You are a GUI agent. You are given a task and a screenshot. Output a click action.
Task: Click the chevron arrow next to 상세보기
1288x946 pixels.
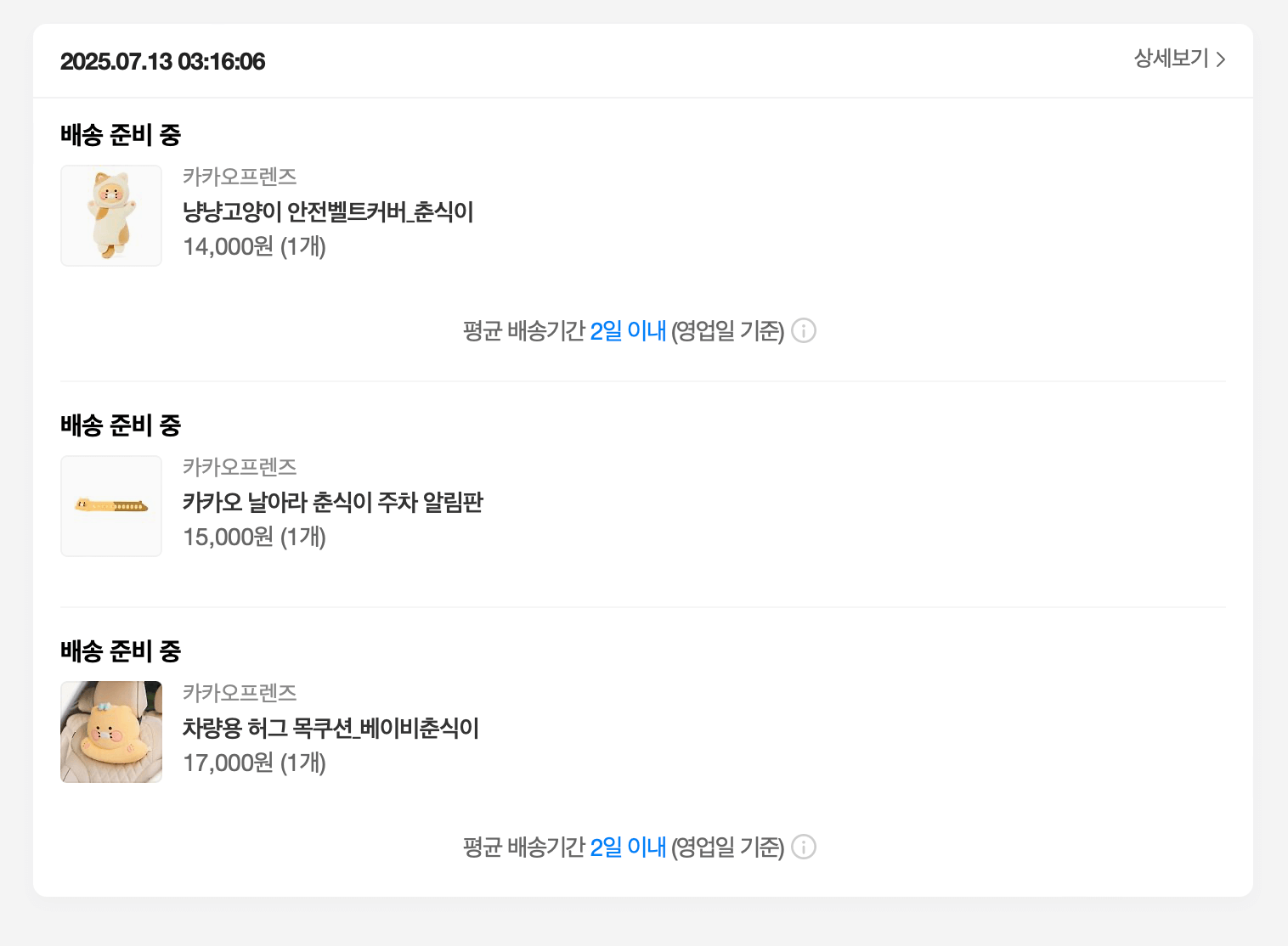[x=1222, y=59]
